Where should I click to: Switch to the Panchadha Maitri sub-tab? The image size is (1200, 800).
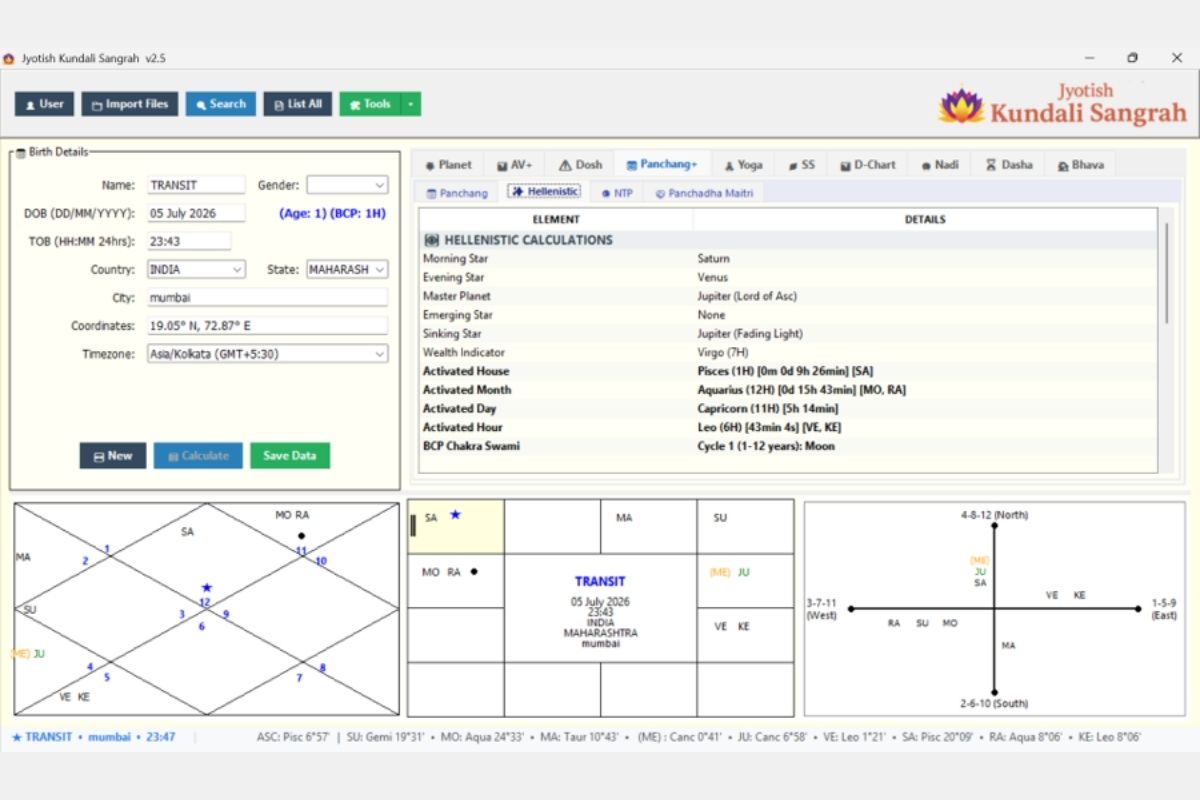coord(704,193)
